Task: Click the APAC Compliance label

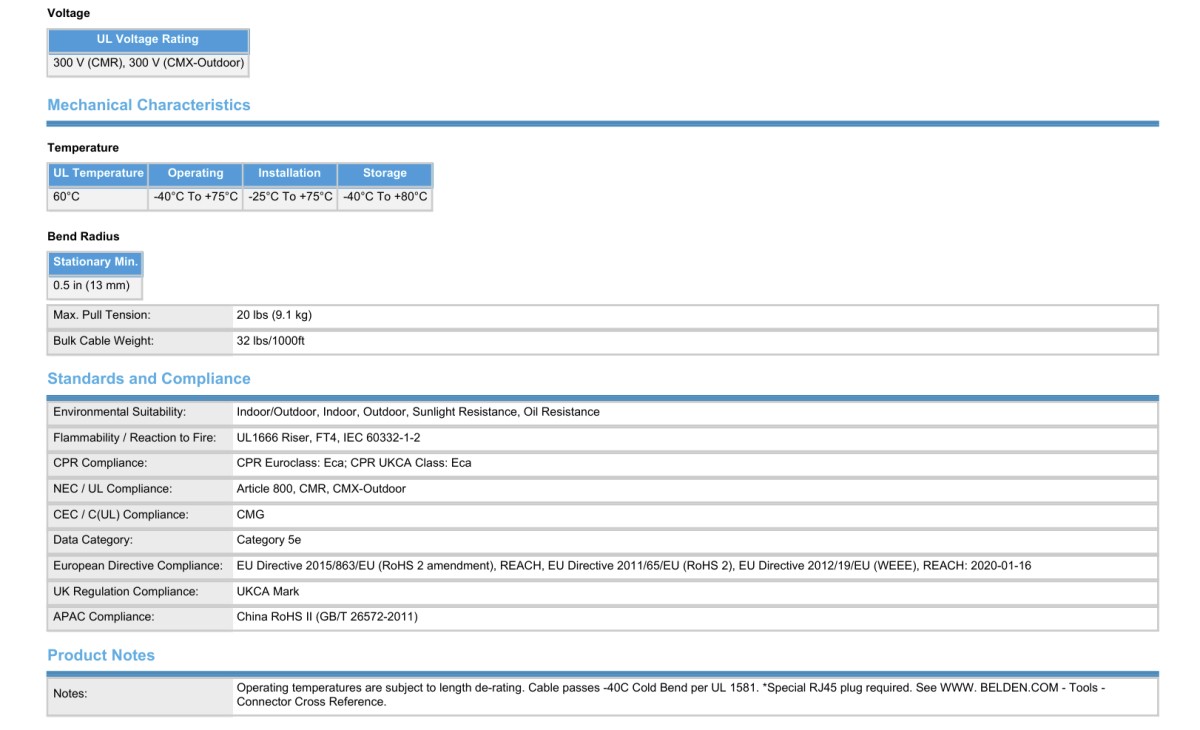Action: (x=104, y=617)
